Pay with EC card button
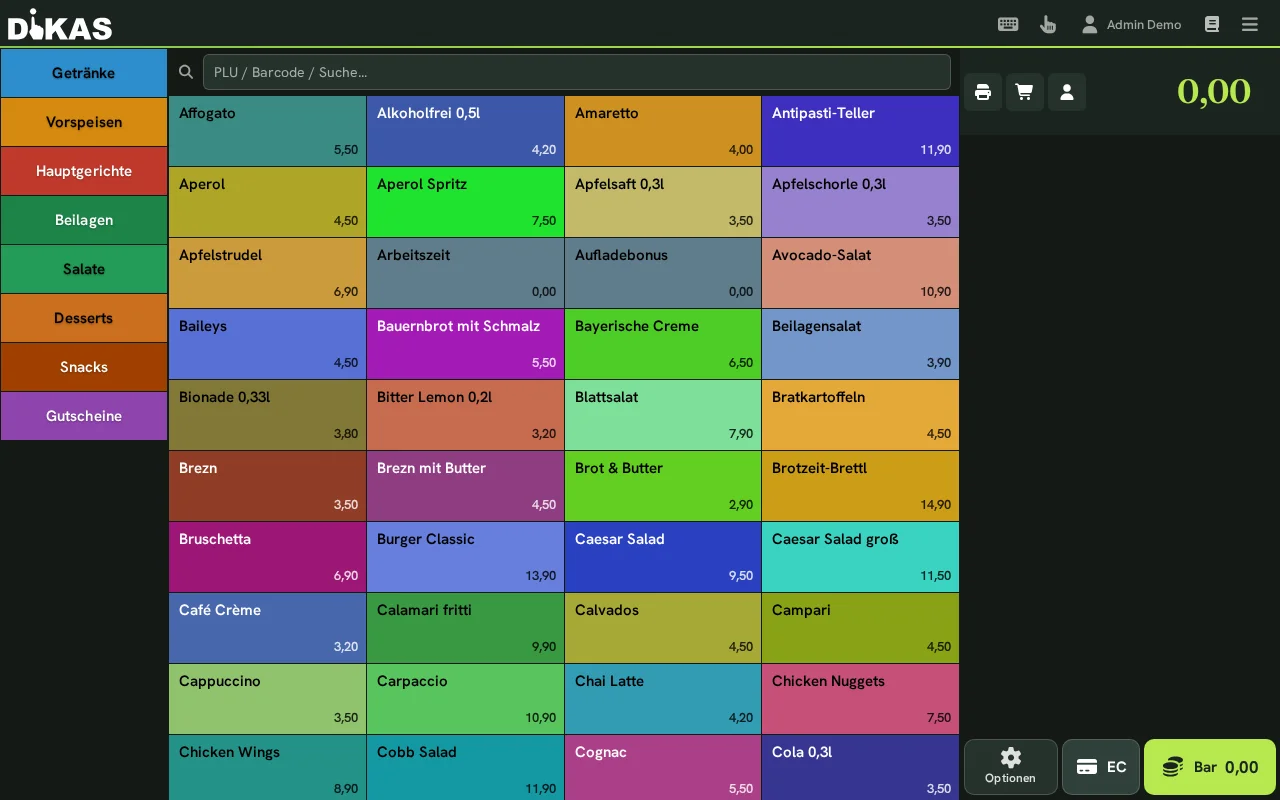Image resolution: width=1280 pixels, height=800 pixels. tap(1101, 767)
